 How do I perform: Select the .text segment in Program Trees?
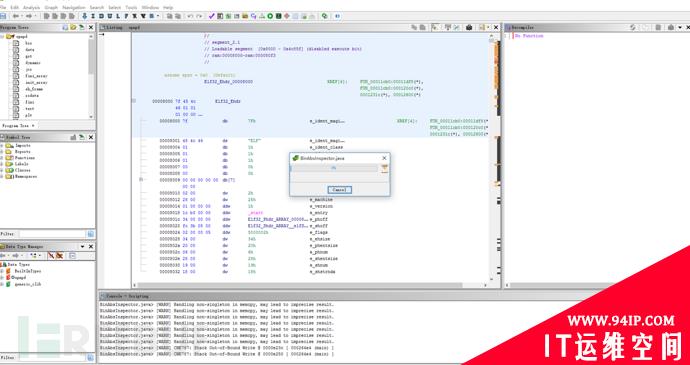point(29,108)
